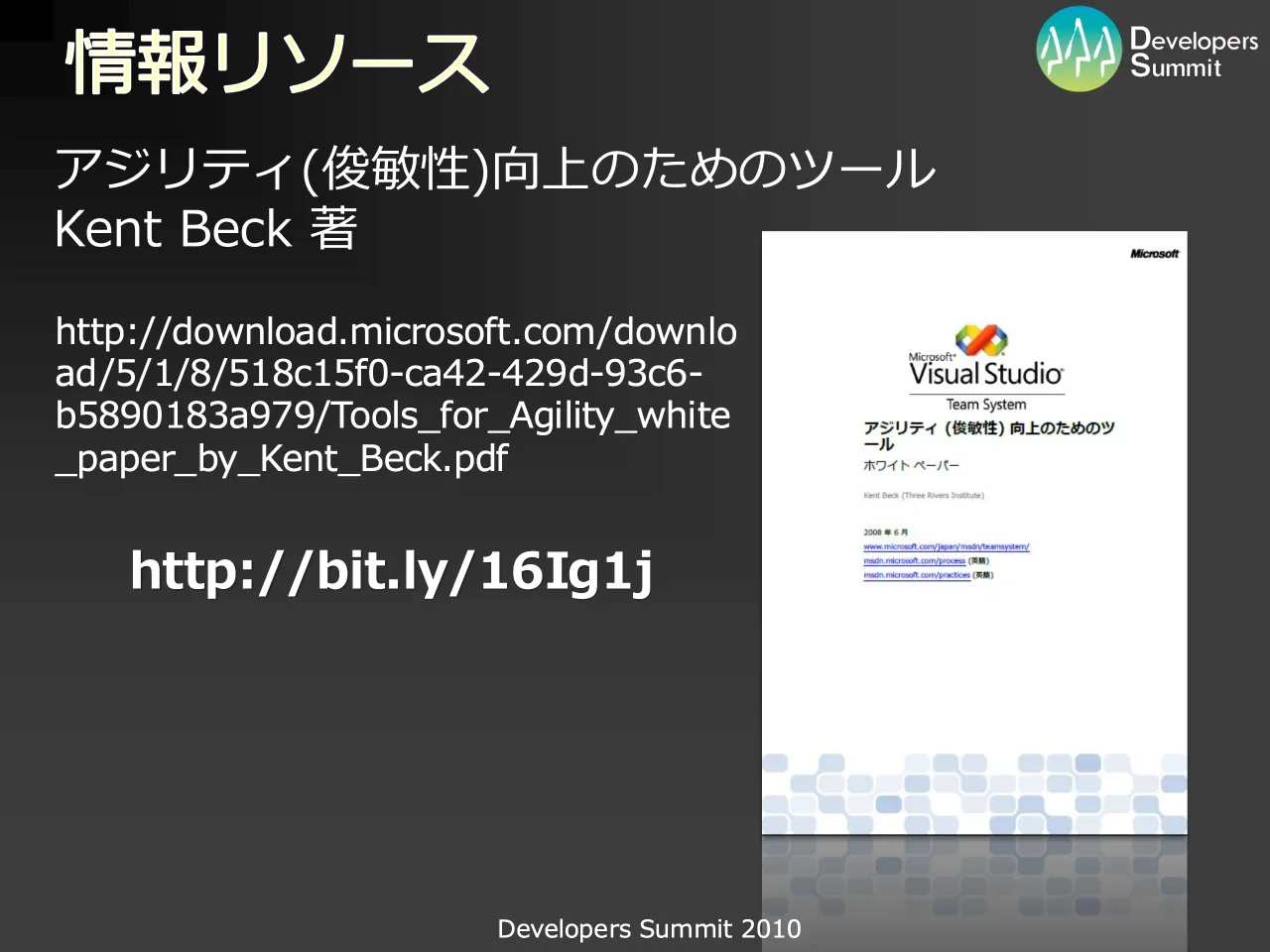Click the white paper cover thumbnail

974,534
